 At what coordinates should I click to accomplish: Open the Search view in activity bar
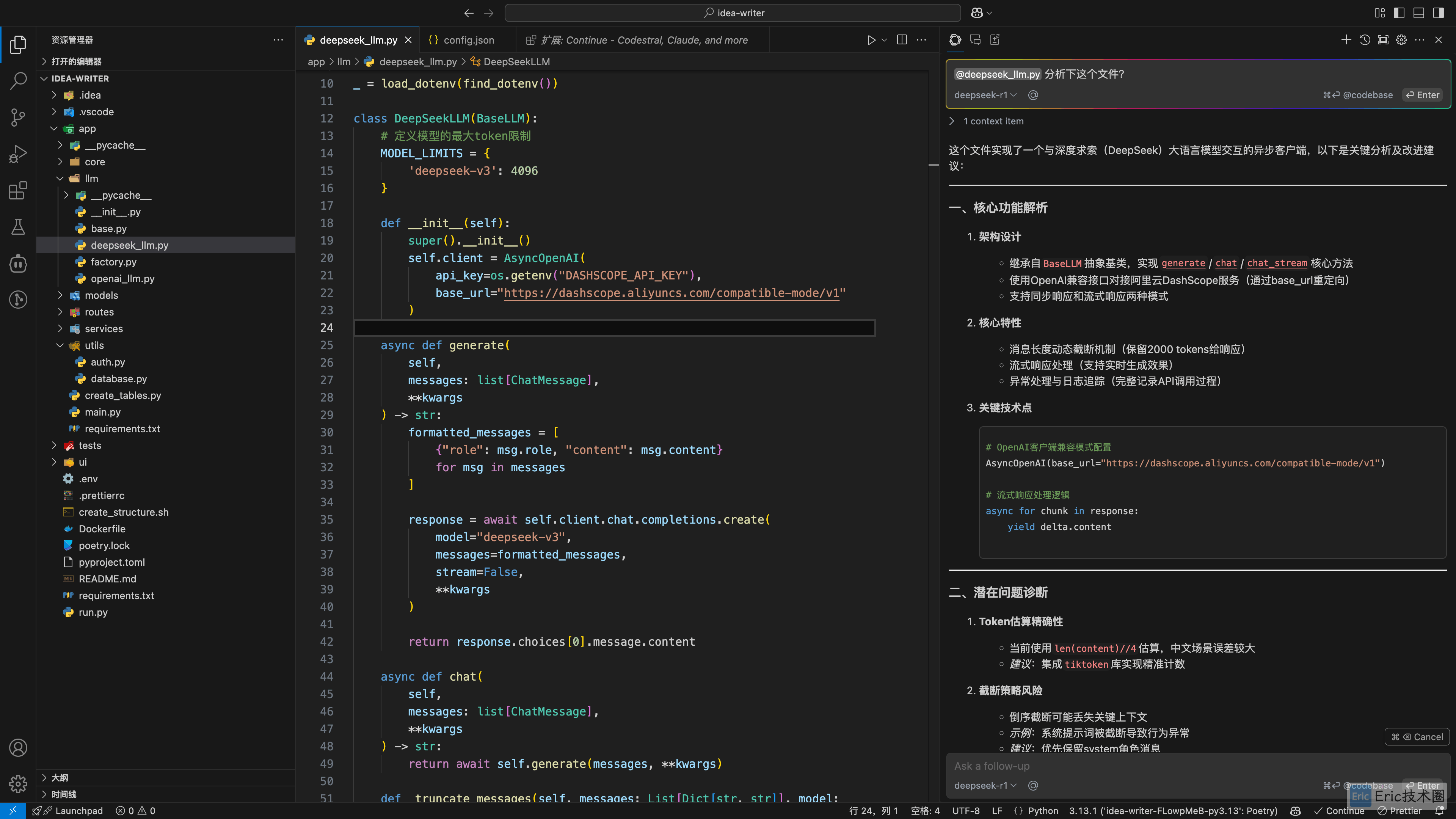[x=18, y=81]
